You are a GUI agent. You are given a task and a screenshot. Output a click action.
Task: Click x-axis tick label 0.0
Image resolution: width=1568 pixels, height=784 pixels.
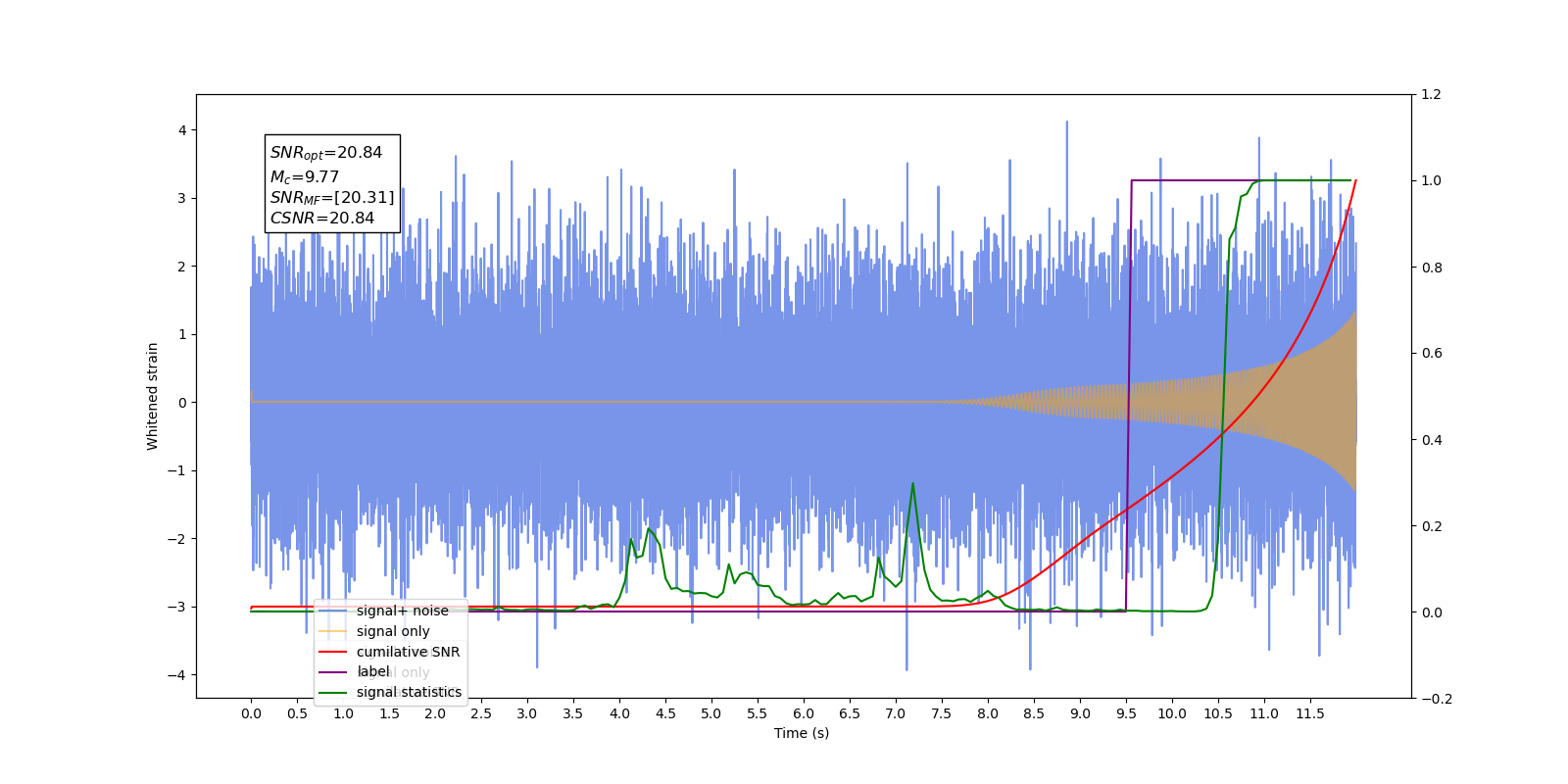point(251,713)
